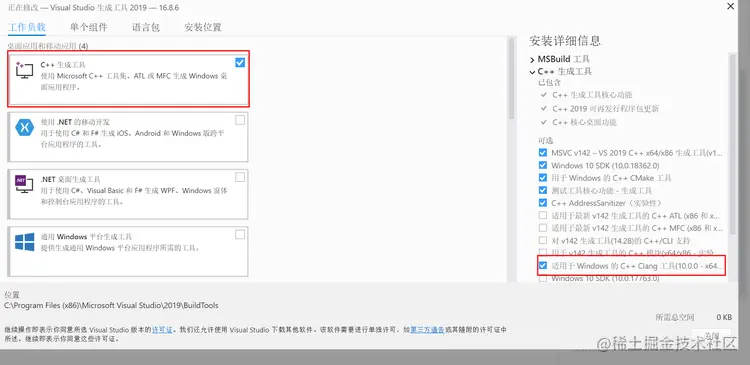This screenshot has width=750, height=365.
Task: Open the 许可证 link
Action: click(162, 330)
